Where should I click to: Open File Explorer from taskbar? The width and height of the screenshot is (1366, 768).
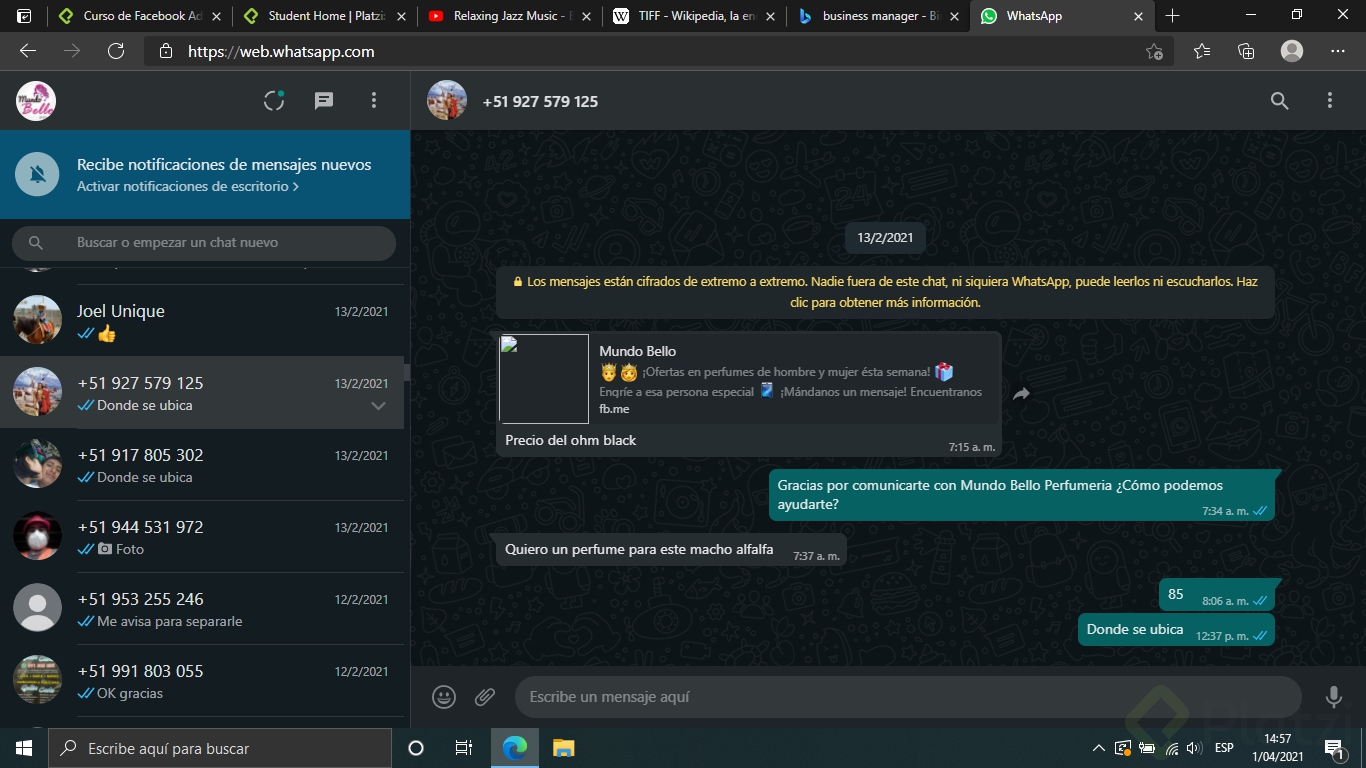(x=564, y=748)
